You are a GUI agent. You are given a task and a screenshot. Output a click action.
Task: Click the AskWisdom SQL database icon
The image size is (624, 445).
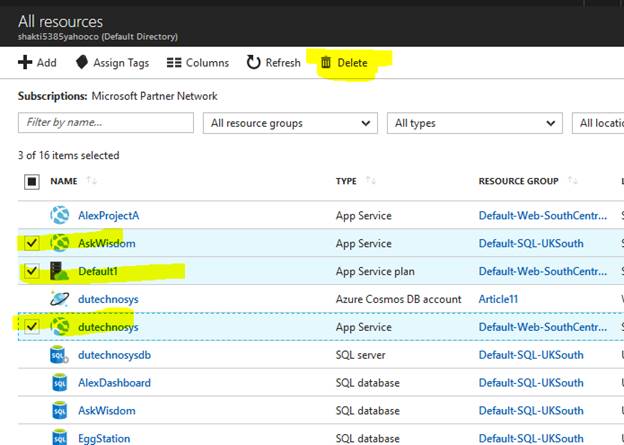pos(60,410)
